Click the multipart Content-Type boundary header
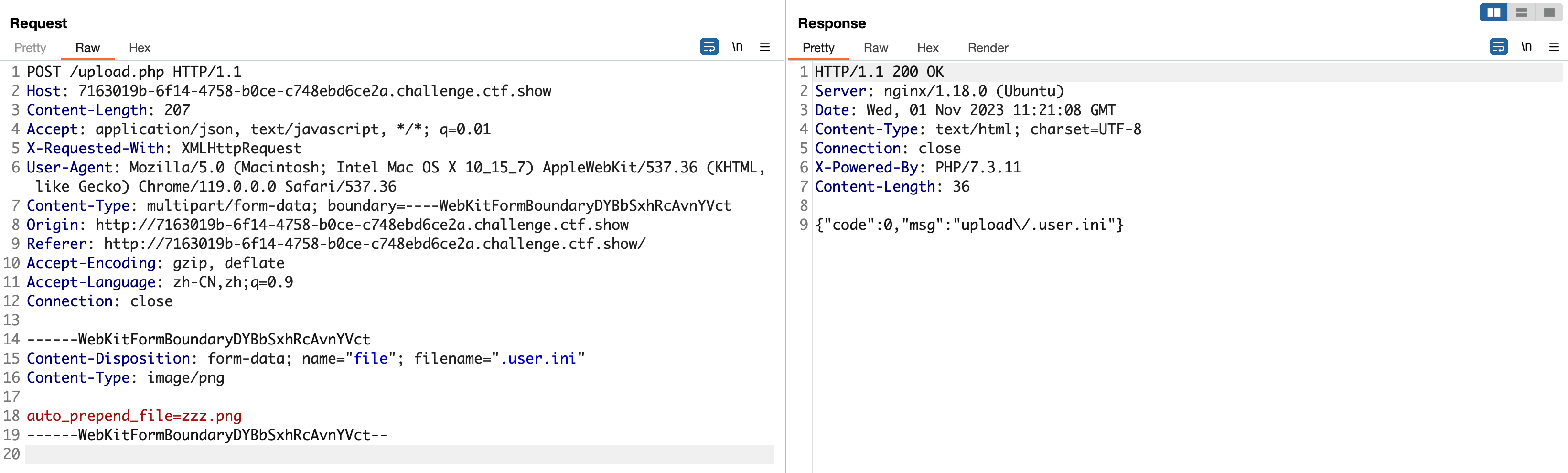This screenshot has width=1568, height=473. click(378, 206)
